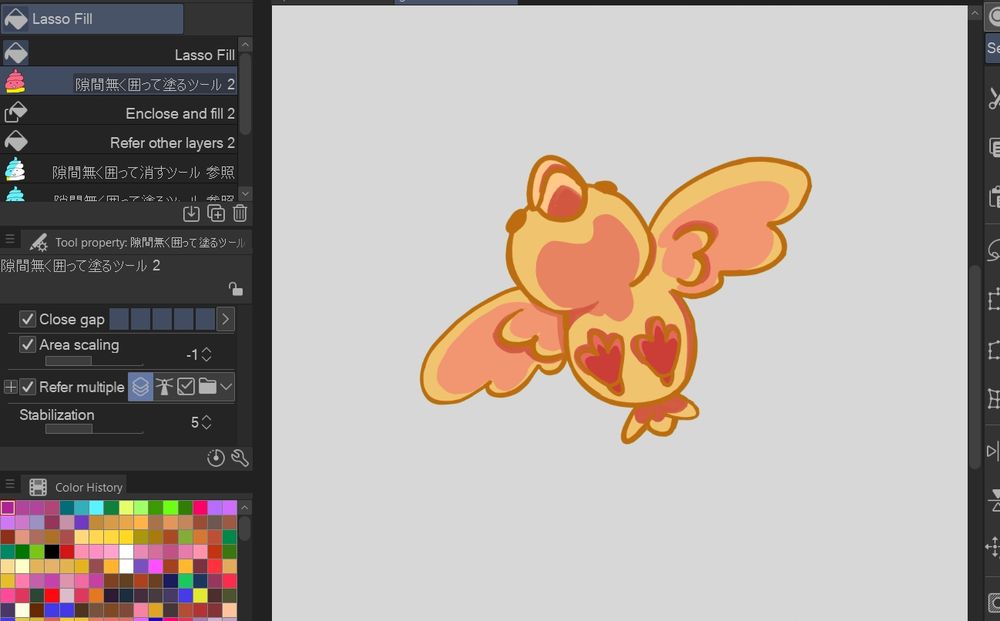Viewport: 1000px width, 621px height.
Task: Expand Refer multiple options with plus icon
Action: (x=10, y=386)
